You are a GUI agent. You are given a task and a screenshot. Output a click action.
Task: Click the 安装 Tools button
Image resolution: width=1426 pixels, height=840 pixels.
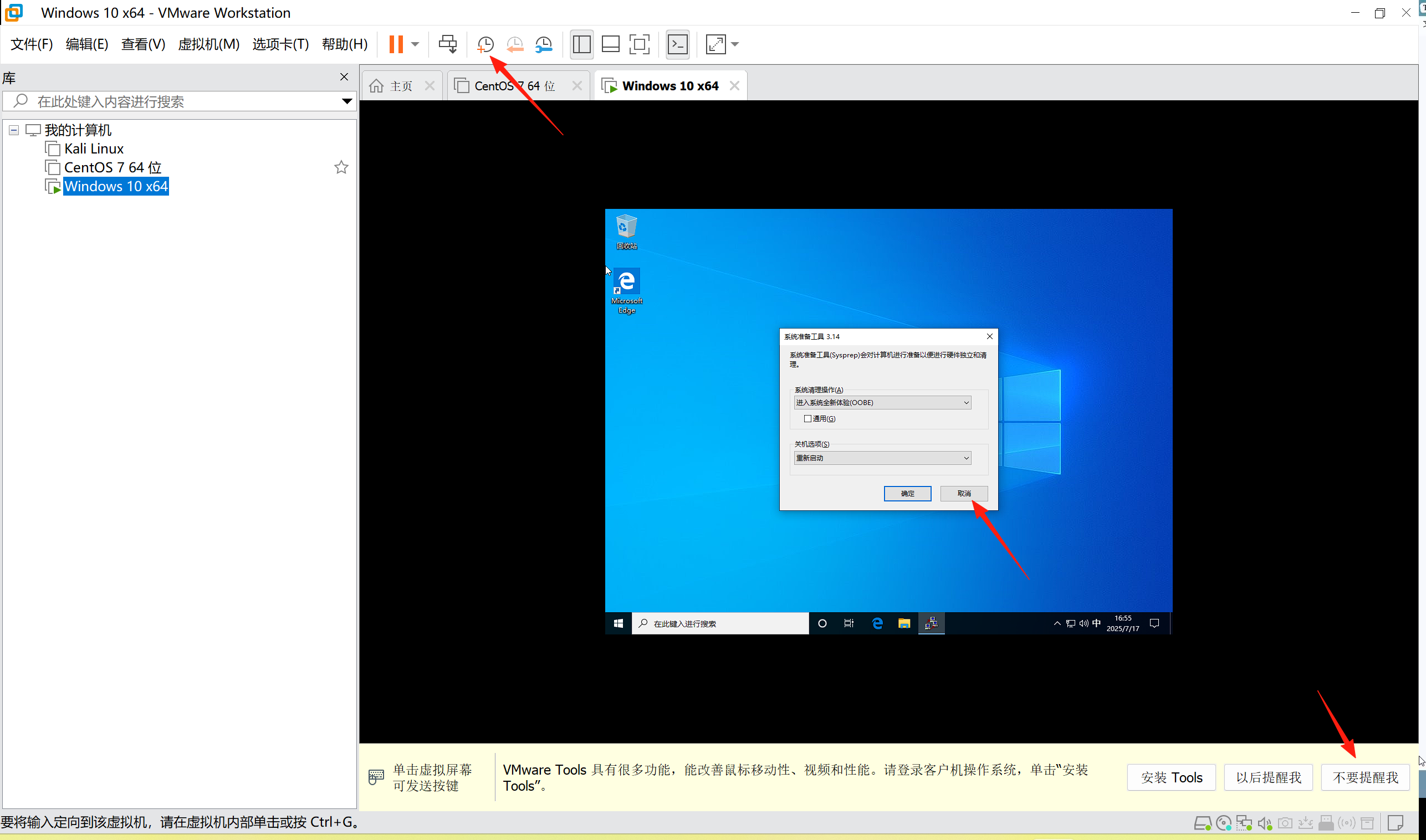pos(1171,777)
